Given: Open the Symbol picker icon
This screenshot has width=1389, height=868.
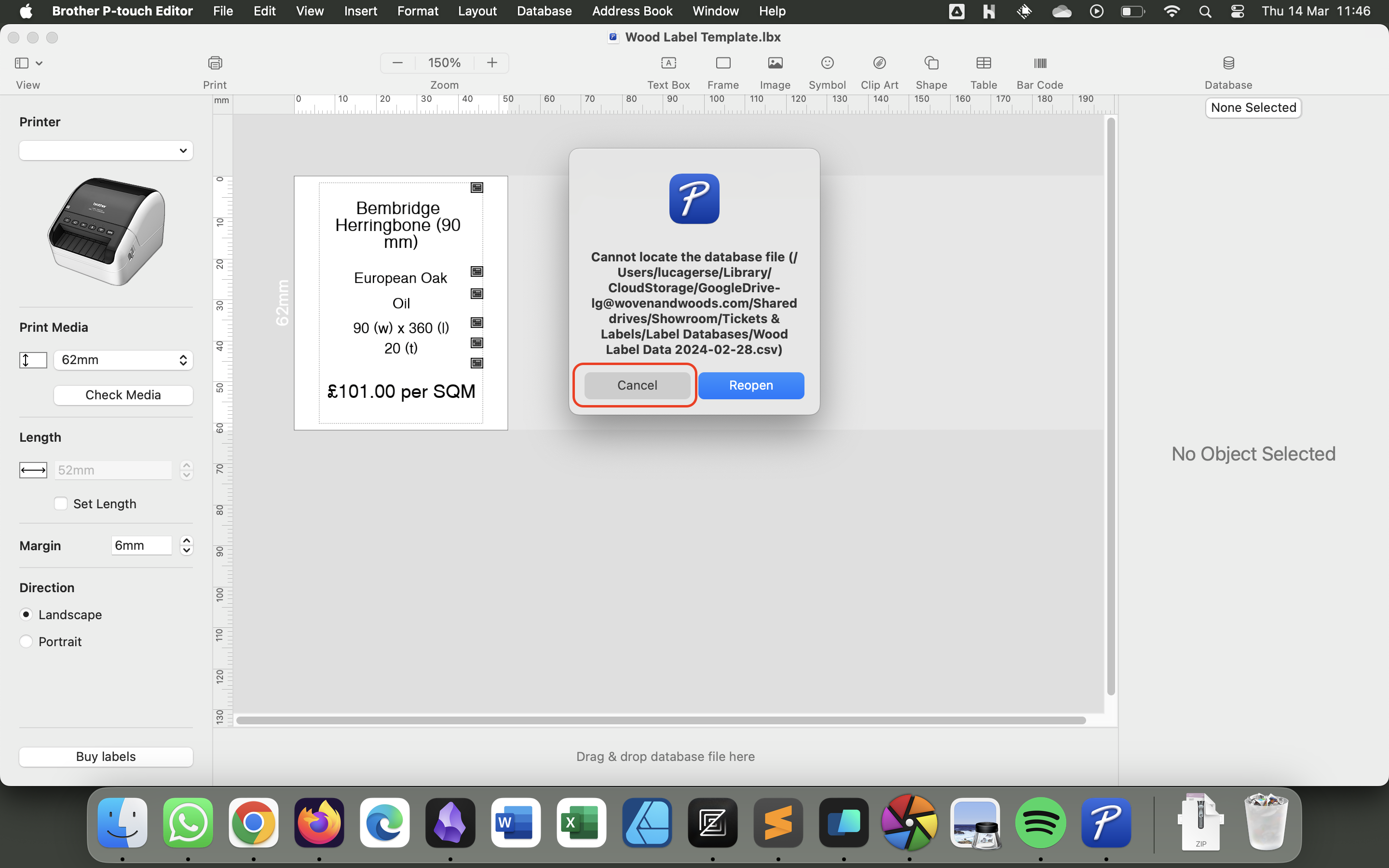Looking at the screenshot, I should (x=827, y=63).
